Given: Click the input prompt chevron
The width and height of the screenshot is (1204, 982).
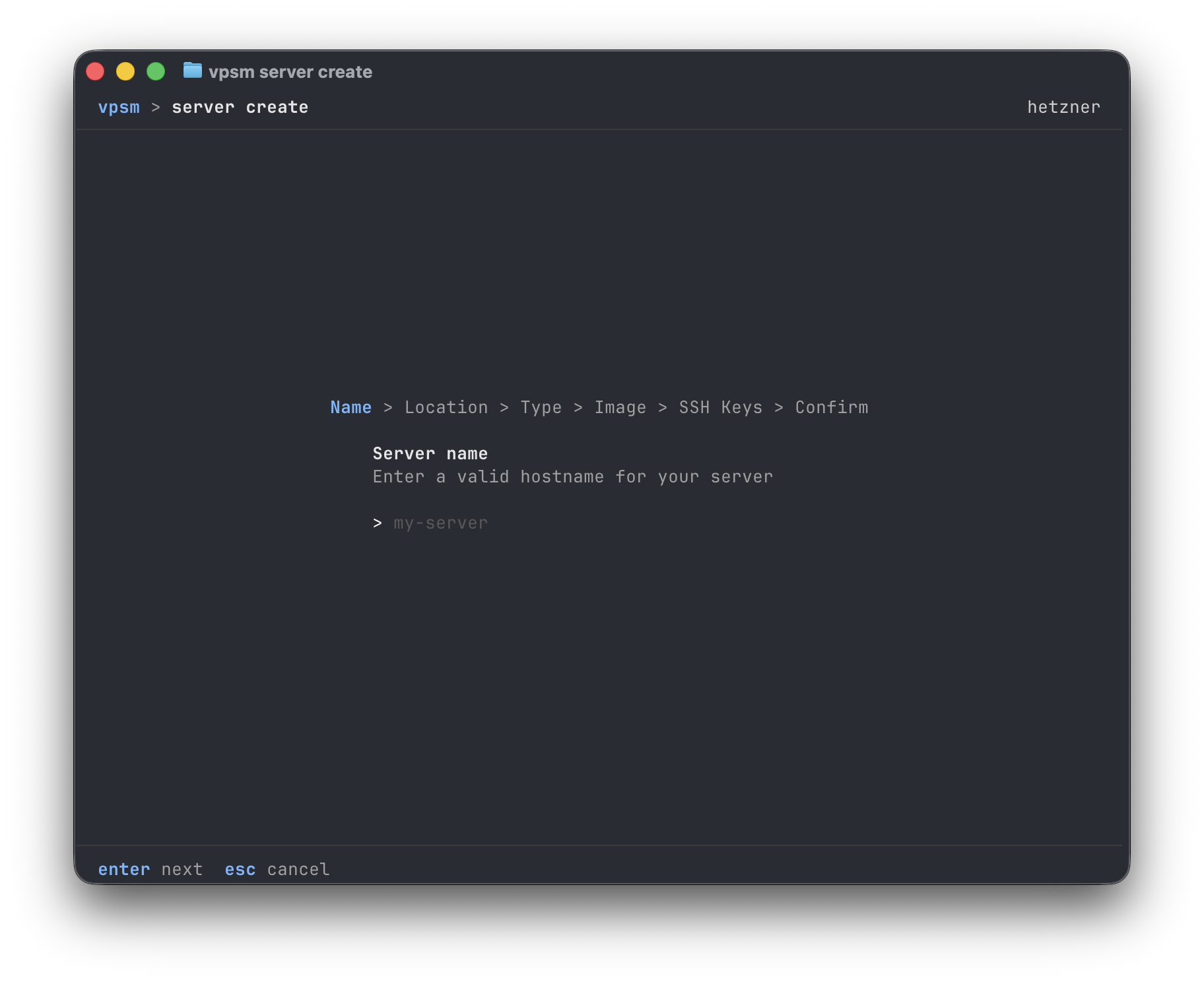Looking at the screenshot, I should 378,522.
